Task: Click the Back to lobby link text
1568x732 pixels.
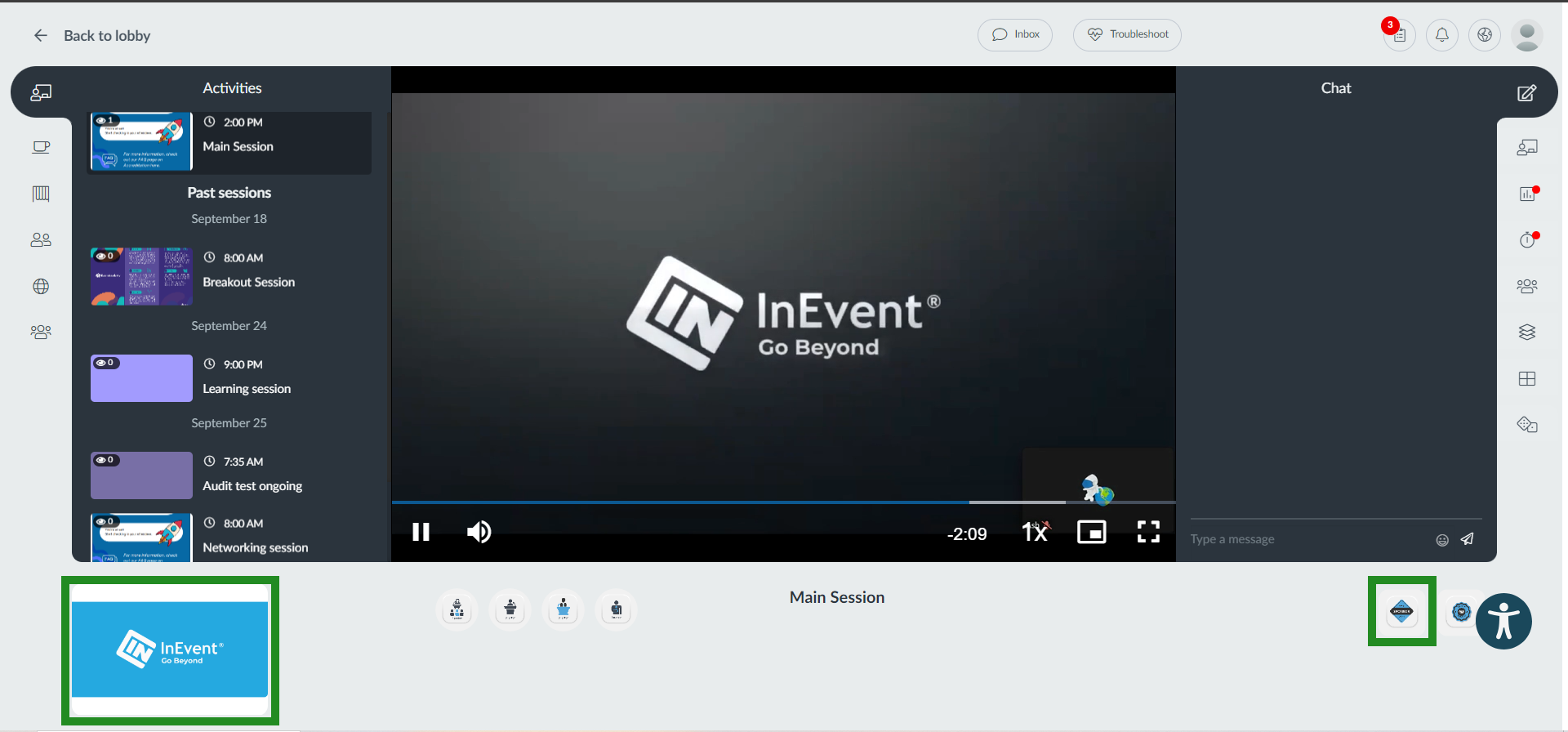Action: click(x=107, y=35)
